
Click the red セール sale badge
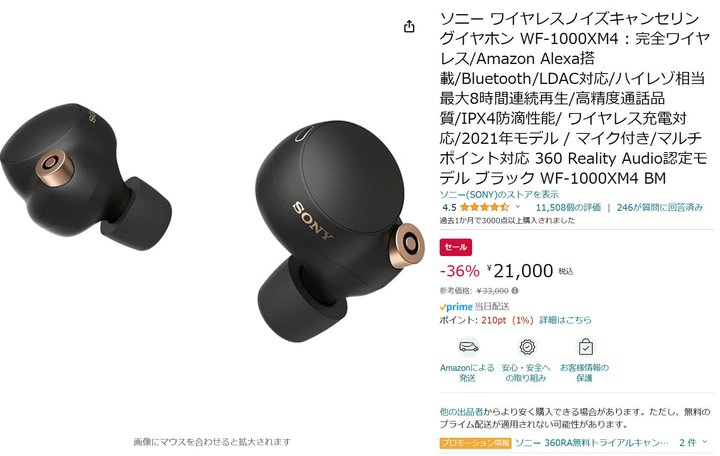coord(456,247)
